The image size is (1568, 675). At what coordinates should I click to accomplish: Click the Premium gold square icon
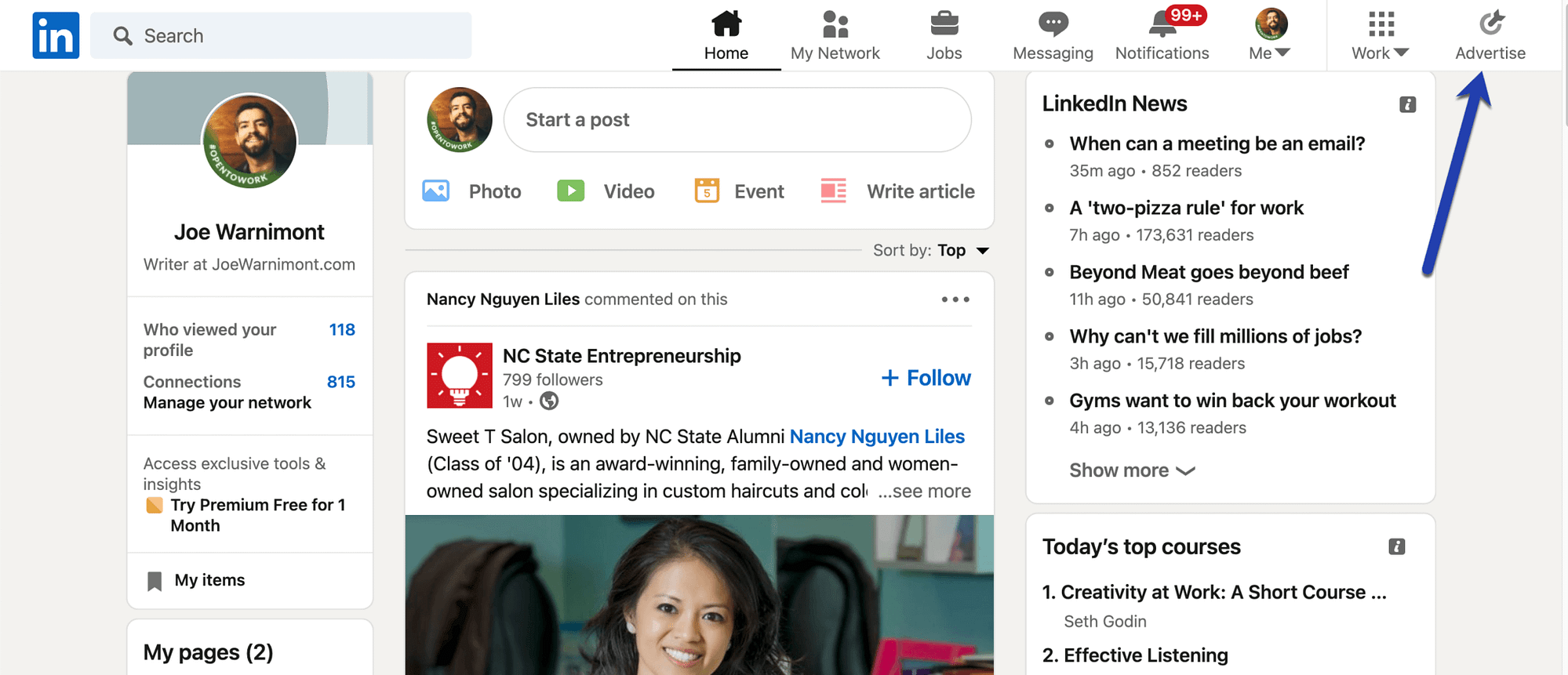[x=155, y=505]
